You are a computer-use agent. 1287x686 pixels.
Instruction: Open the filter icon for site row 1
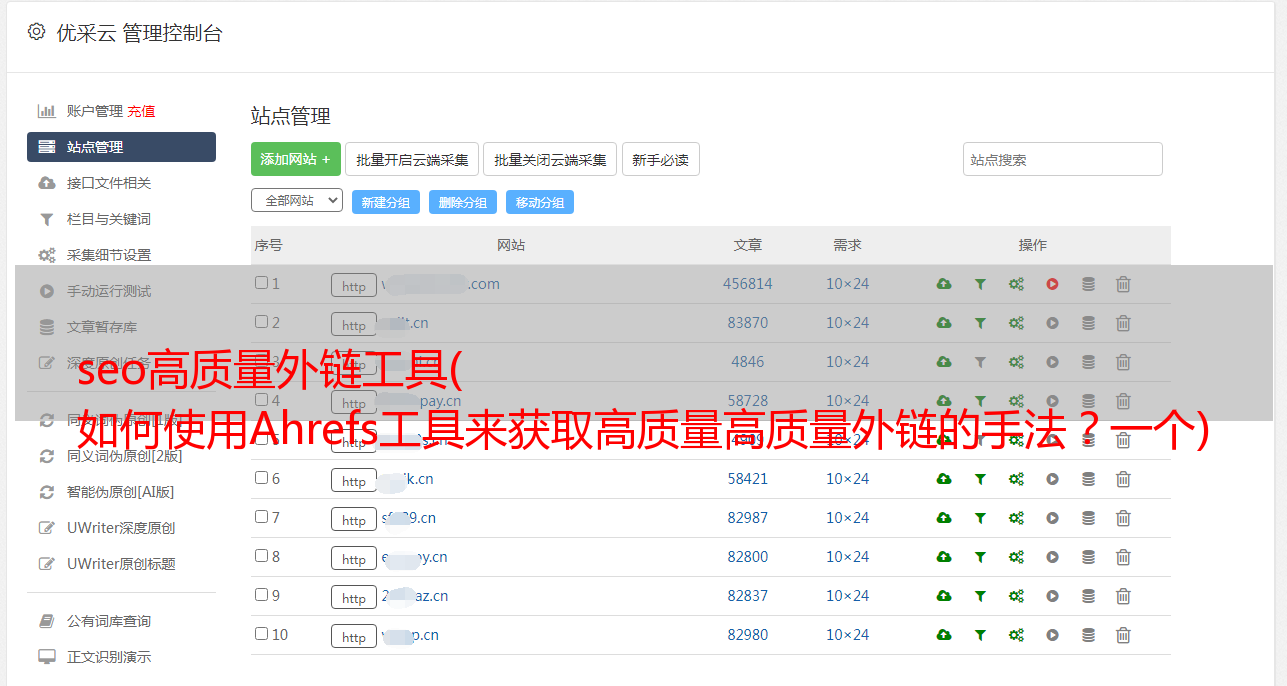[x=980, y=284]
